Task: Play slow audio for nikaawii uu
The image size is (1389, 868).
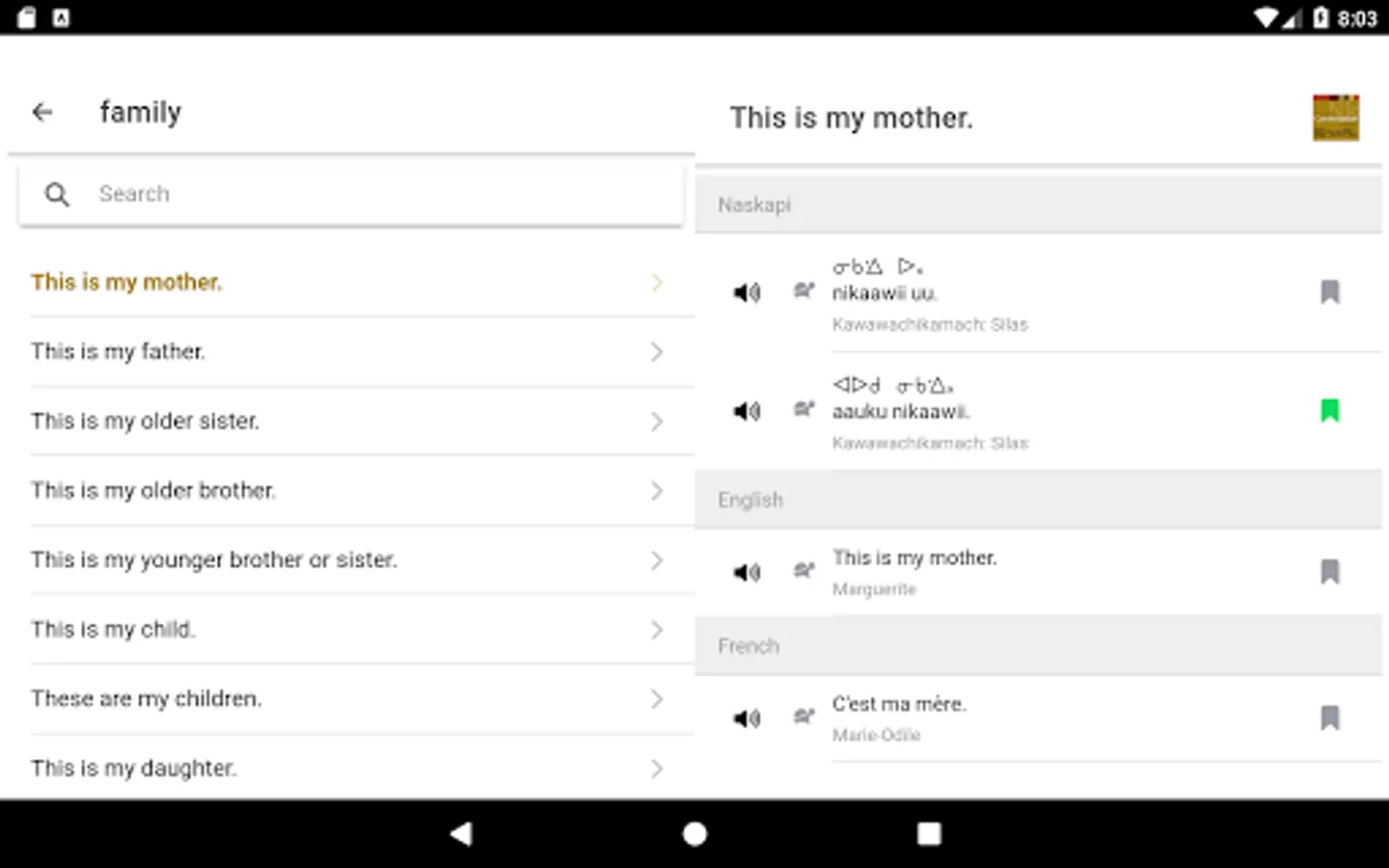Action: pyautogui.click(x=803, y=290)
